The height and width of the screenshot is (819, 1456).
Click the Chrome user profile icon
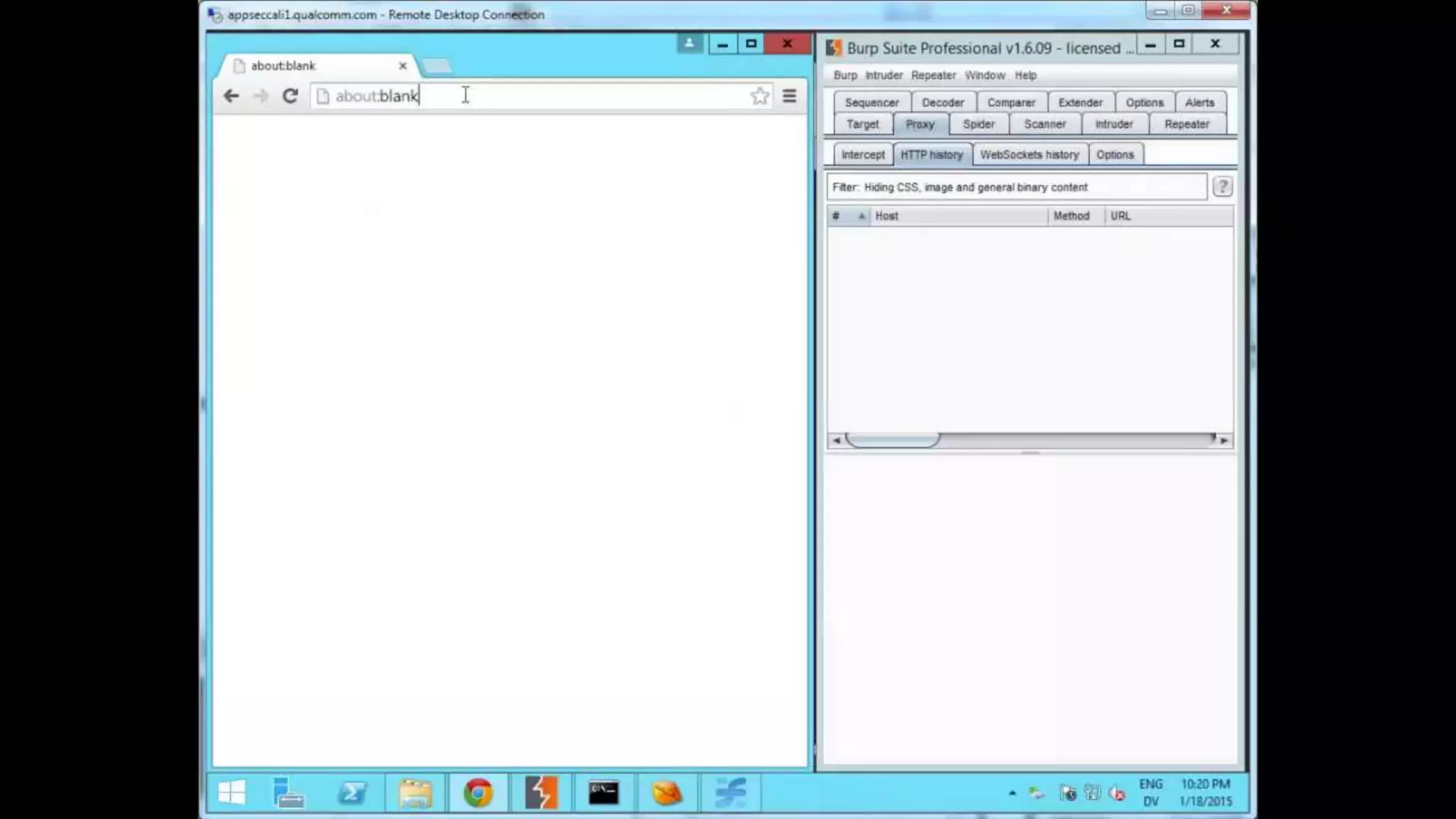(x=689, y=43)
